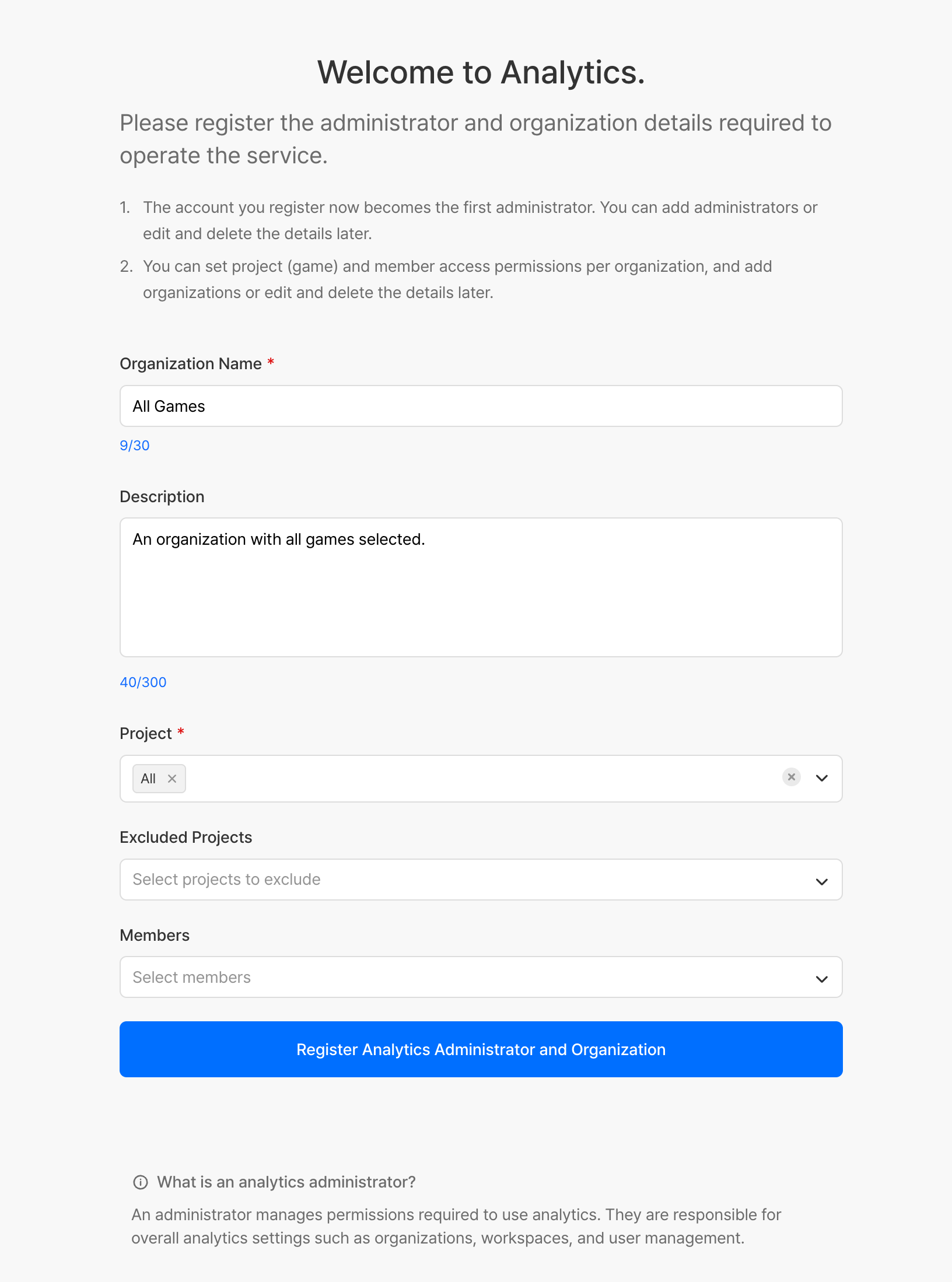
Task: Click the info icon beside administrator question
Action: tap(141, 1182)
